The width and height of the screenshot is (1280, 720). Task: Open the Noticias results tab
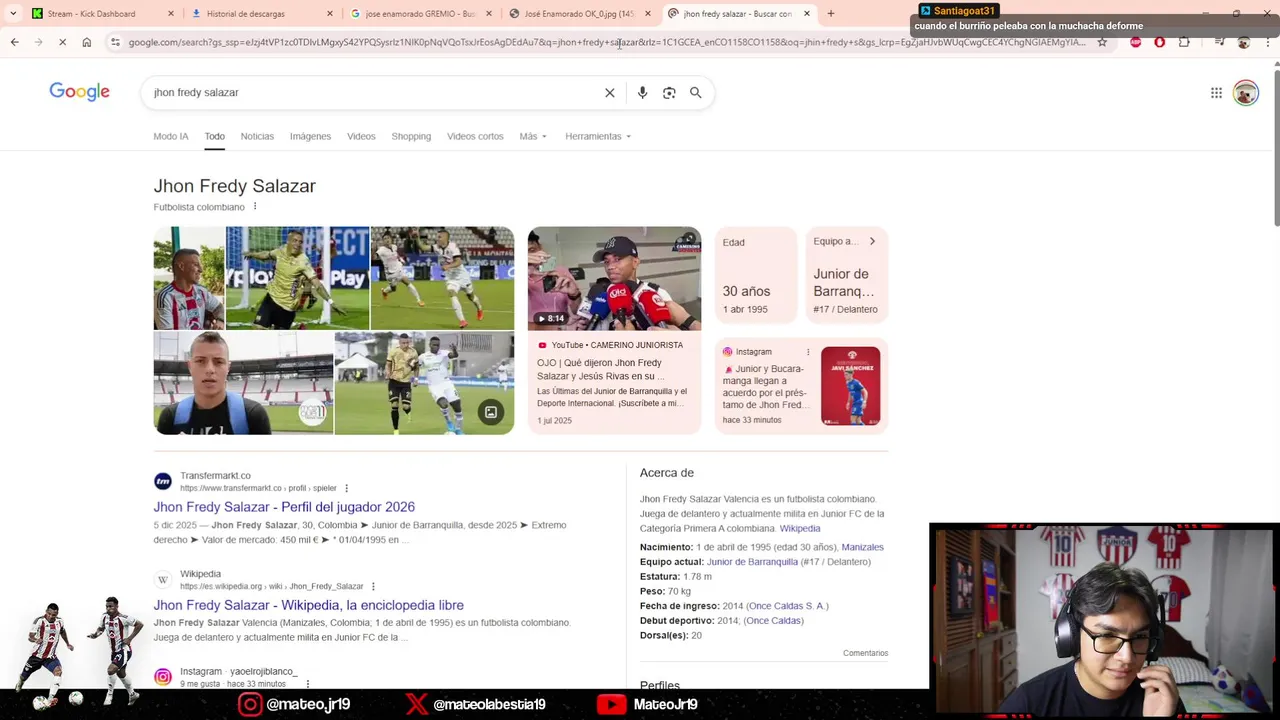pyautogui.click(x=257, y=136)
